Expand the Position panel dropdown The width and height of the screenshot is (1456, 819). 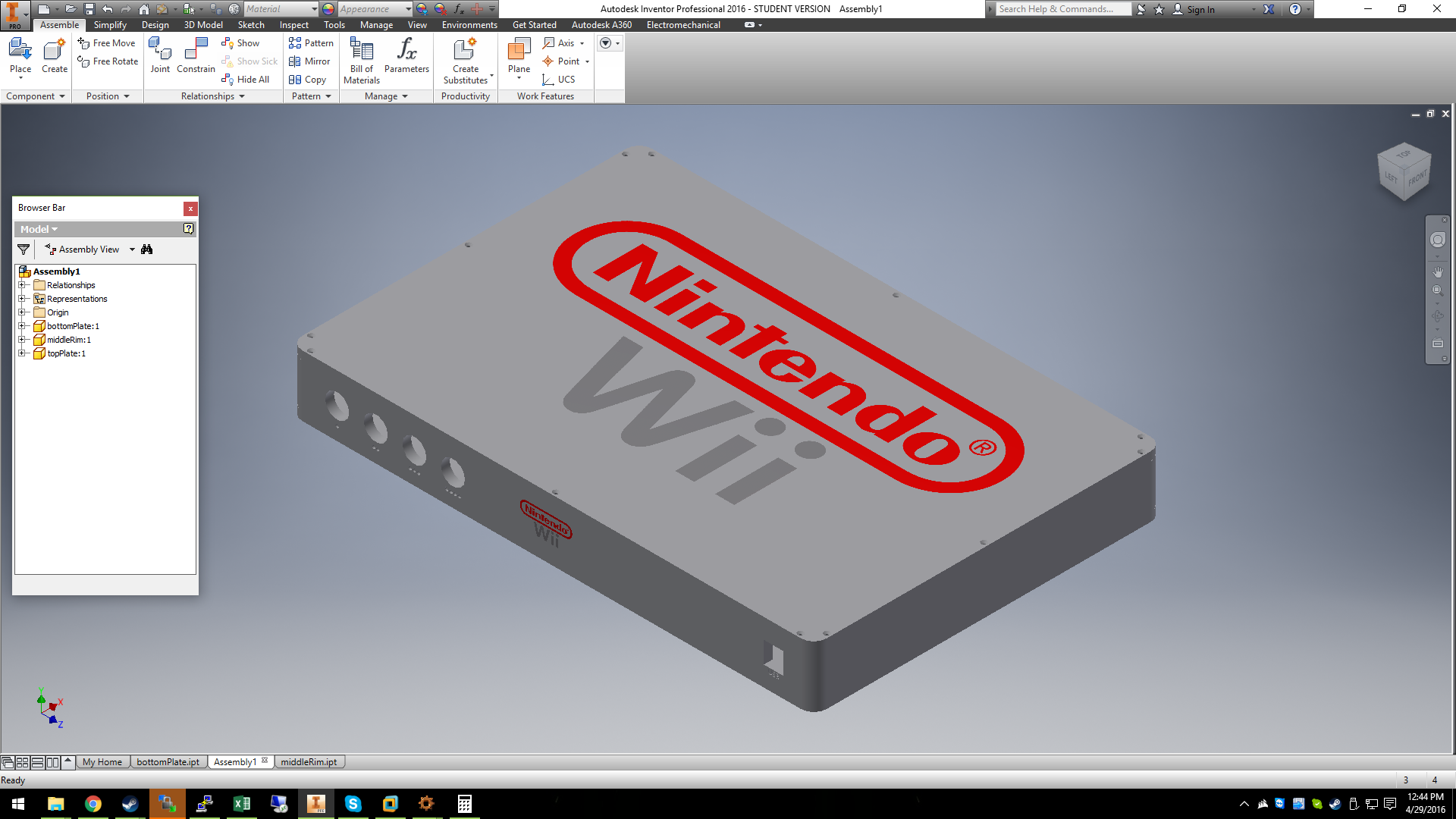(108, 96)
